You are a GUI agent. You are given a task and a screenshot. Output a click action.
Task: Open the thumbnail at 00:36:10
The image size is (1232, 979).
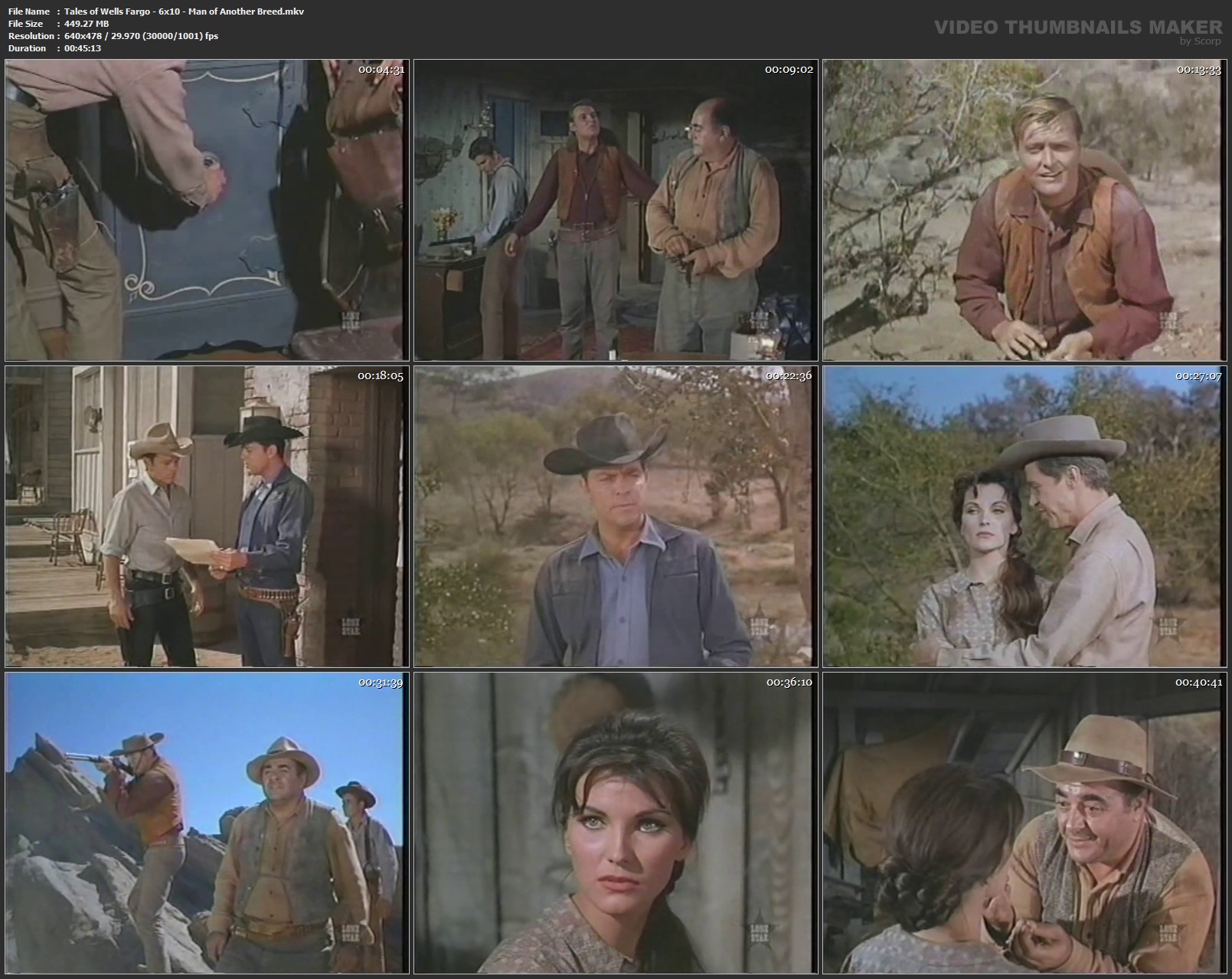tap(616, 823)
